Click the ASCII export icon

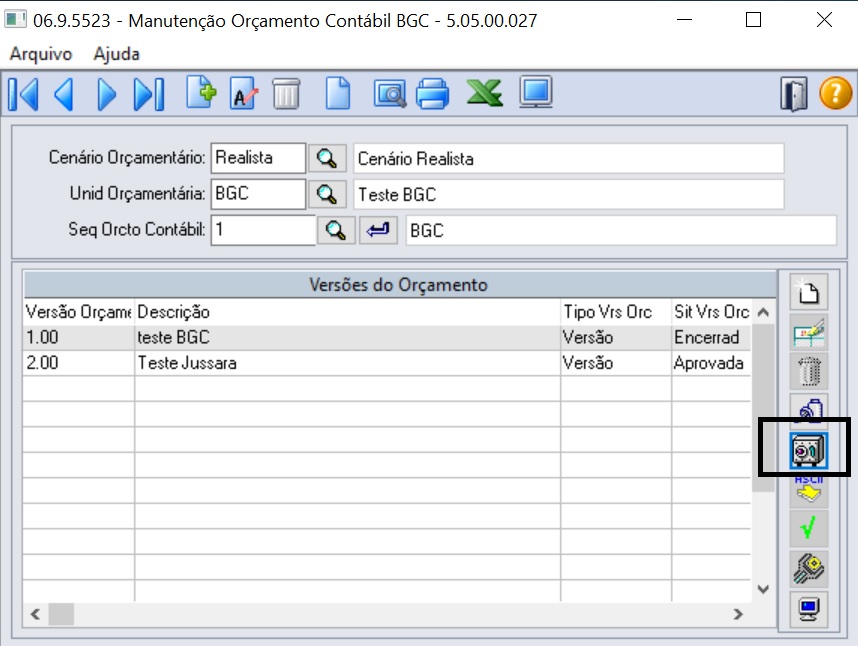(809, 490)
